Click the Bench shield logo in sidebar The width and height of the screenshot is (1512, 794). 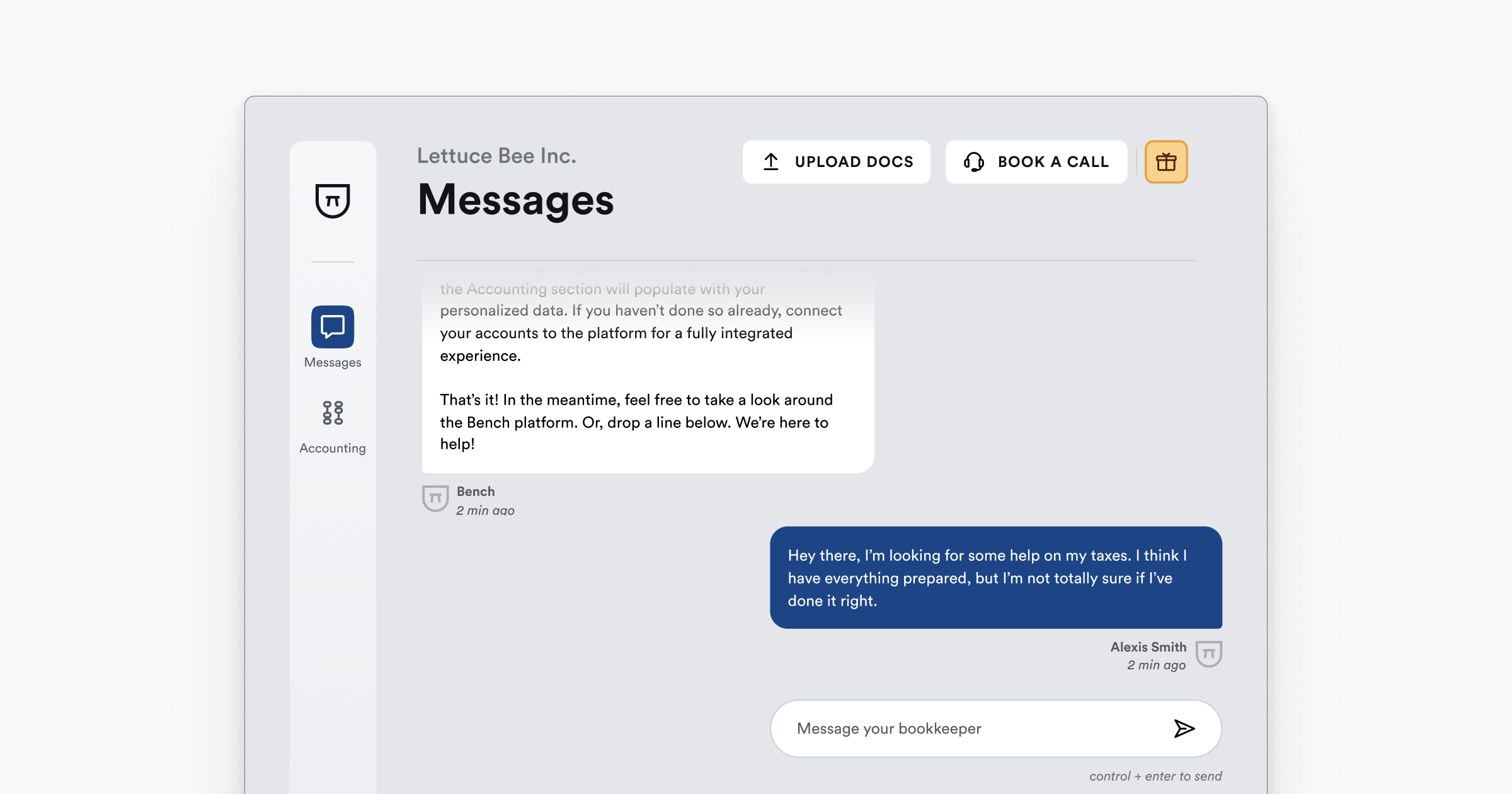[333, 200]
